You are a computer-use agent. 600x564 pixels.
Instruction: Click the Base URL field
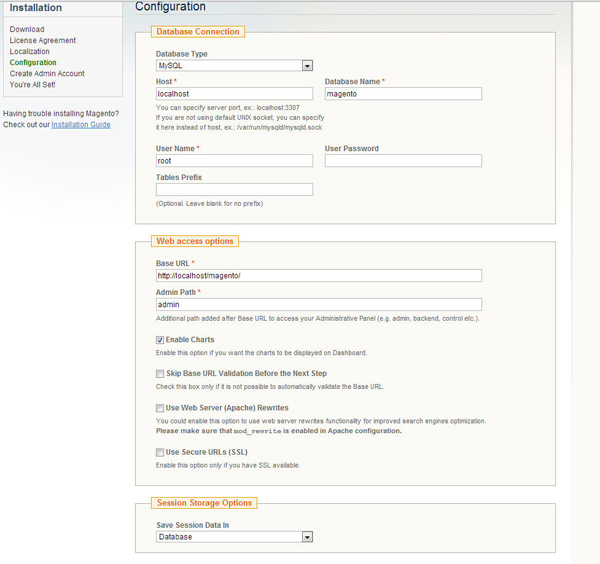pyautogui.click(x=318, y=276)
